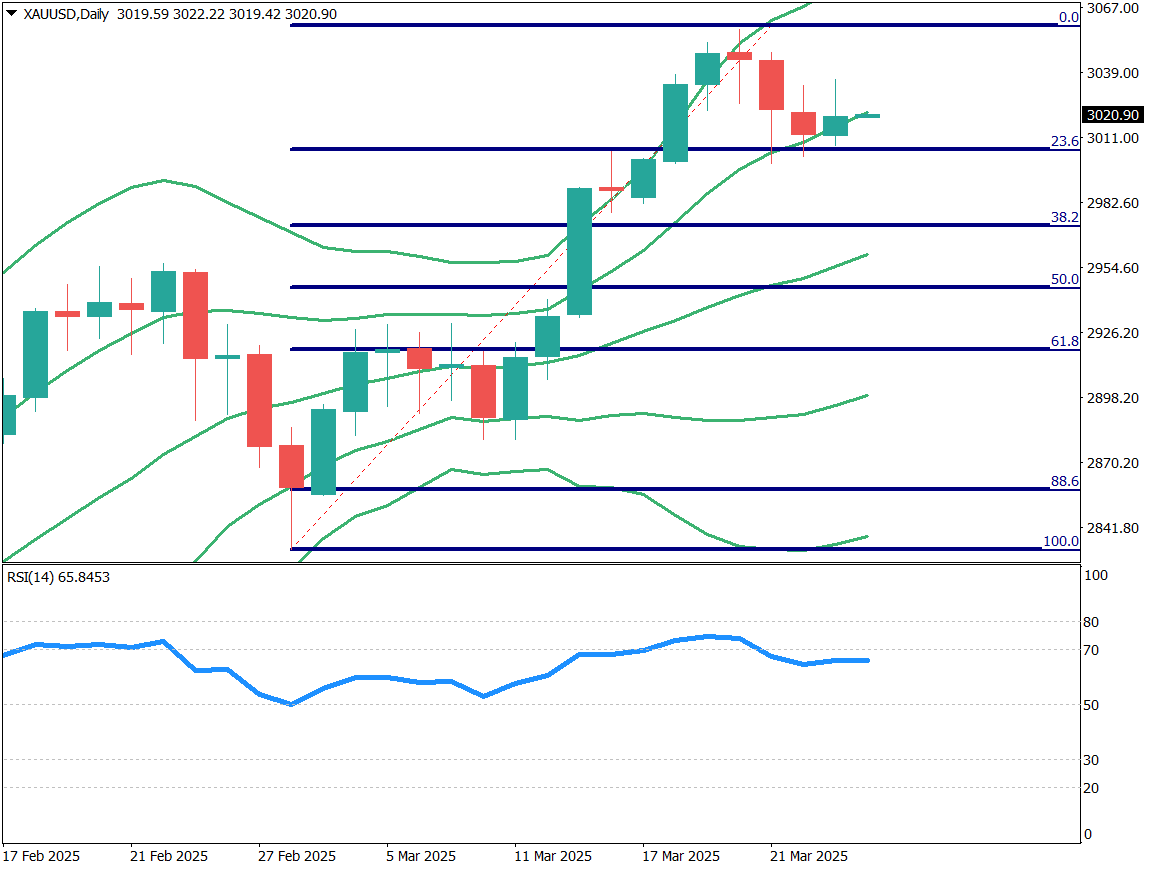Image resolution: width=1152 pixels, height=870 pixels.
Task: Open the dropdown triangle beside XAUUSD,Daily
Action: (11, 14)
